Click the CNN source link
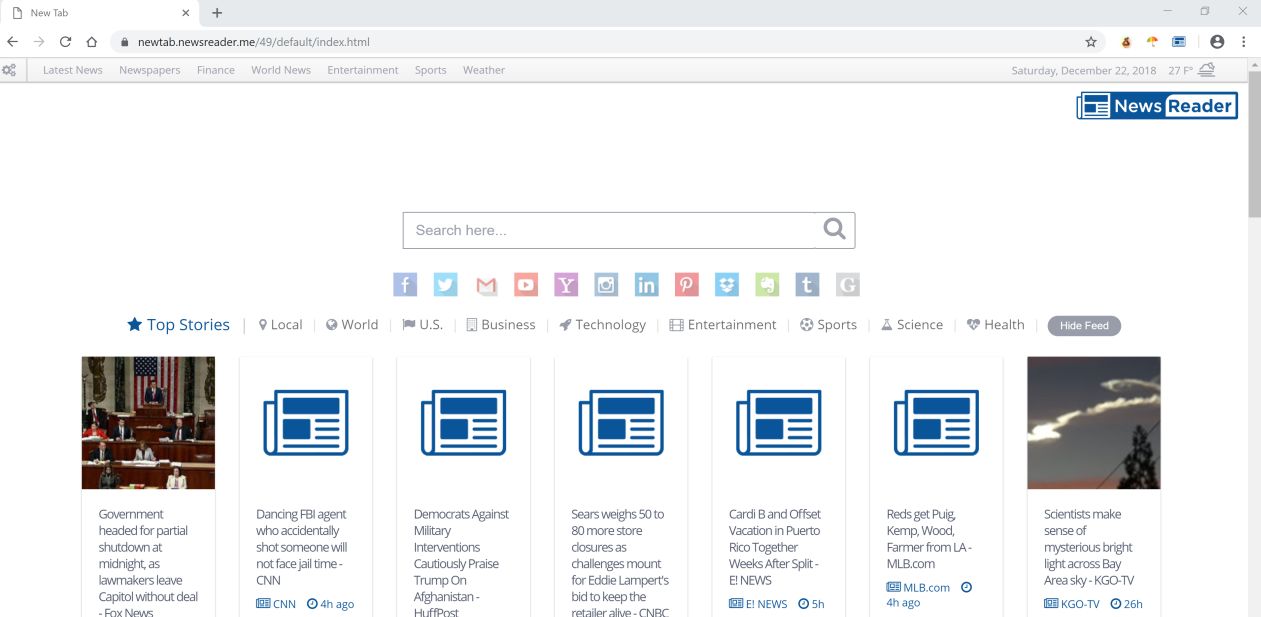The height and width of the screenshot is (617, 1261). coord(276,604)
